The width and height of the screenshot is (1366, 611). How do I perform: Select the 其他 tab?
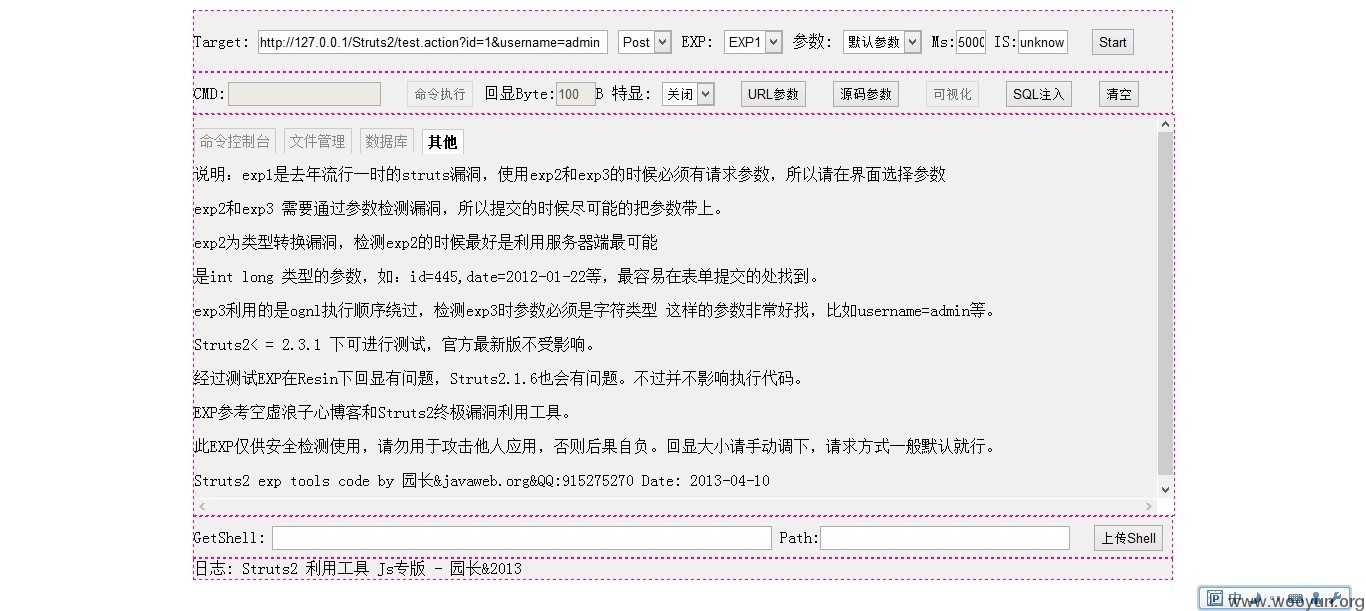point(442,142)
